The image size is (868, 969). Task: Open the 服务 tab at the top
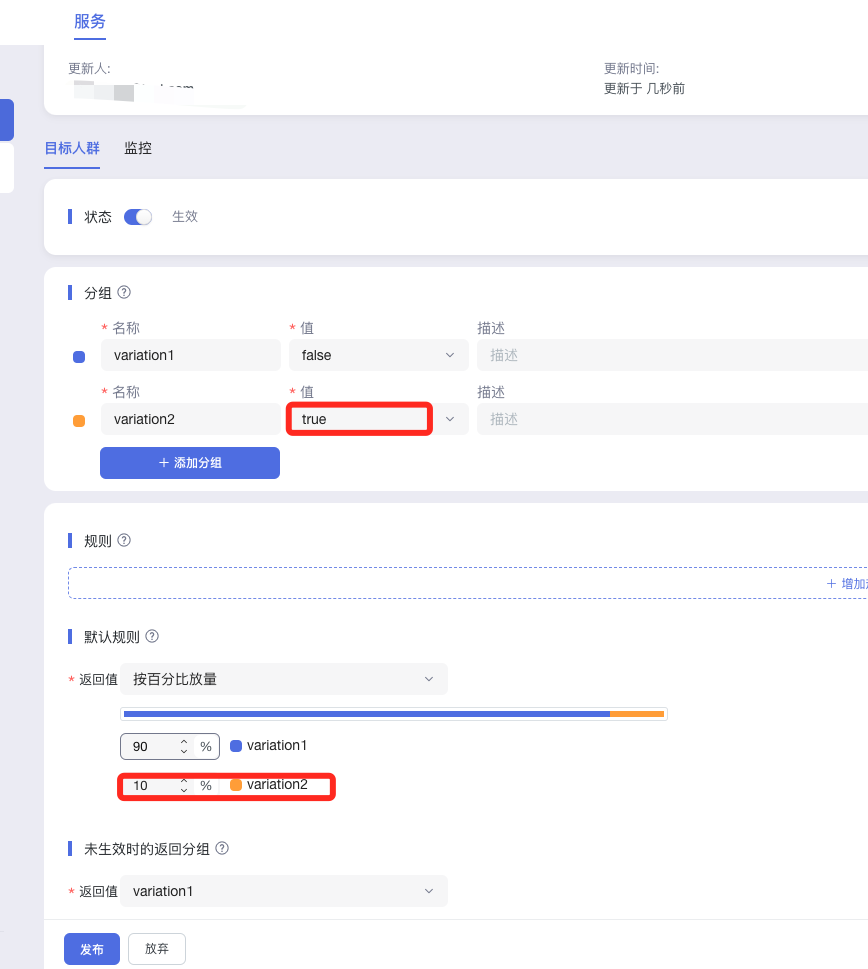(x=90, y=21)
